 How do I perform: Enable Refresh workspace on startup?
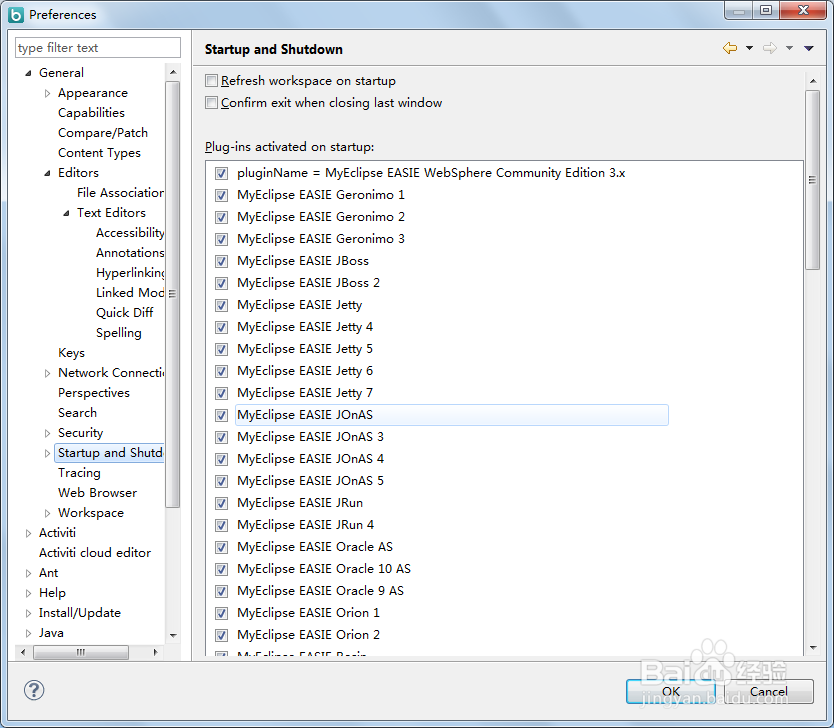pos(211,81)
